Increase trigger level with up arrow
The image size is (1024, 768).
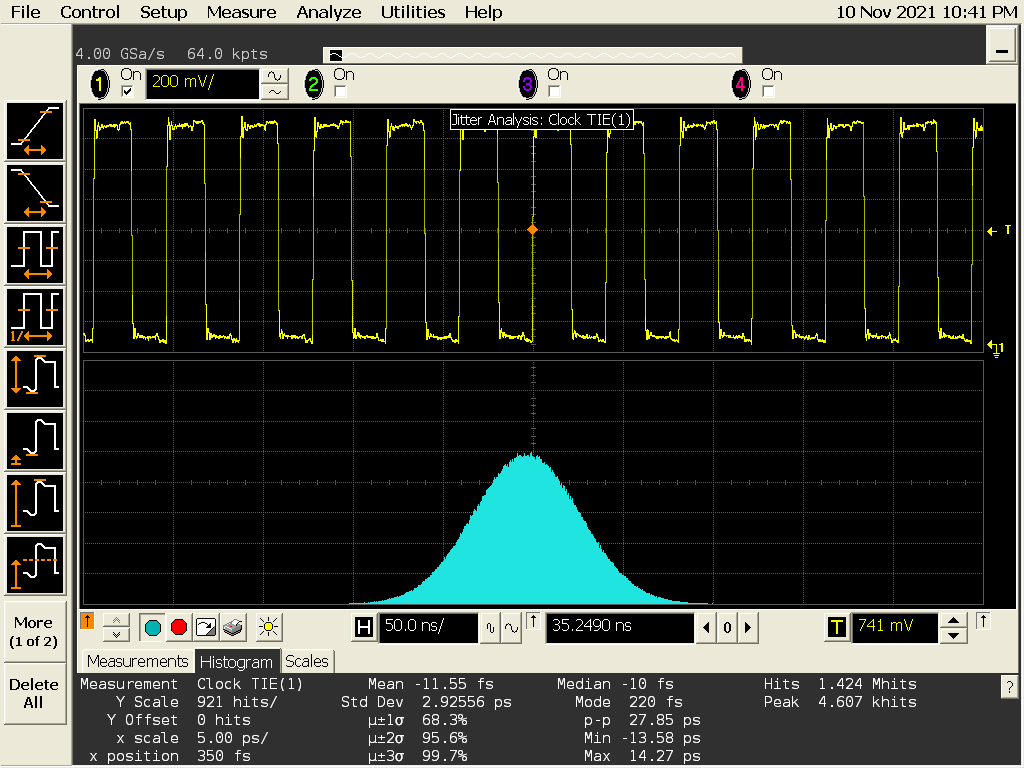(x=955, y=621)
